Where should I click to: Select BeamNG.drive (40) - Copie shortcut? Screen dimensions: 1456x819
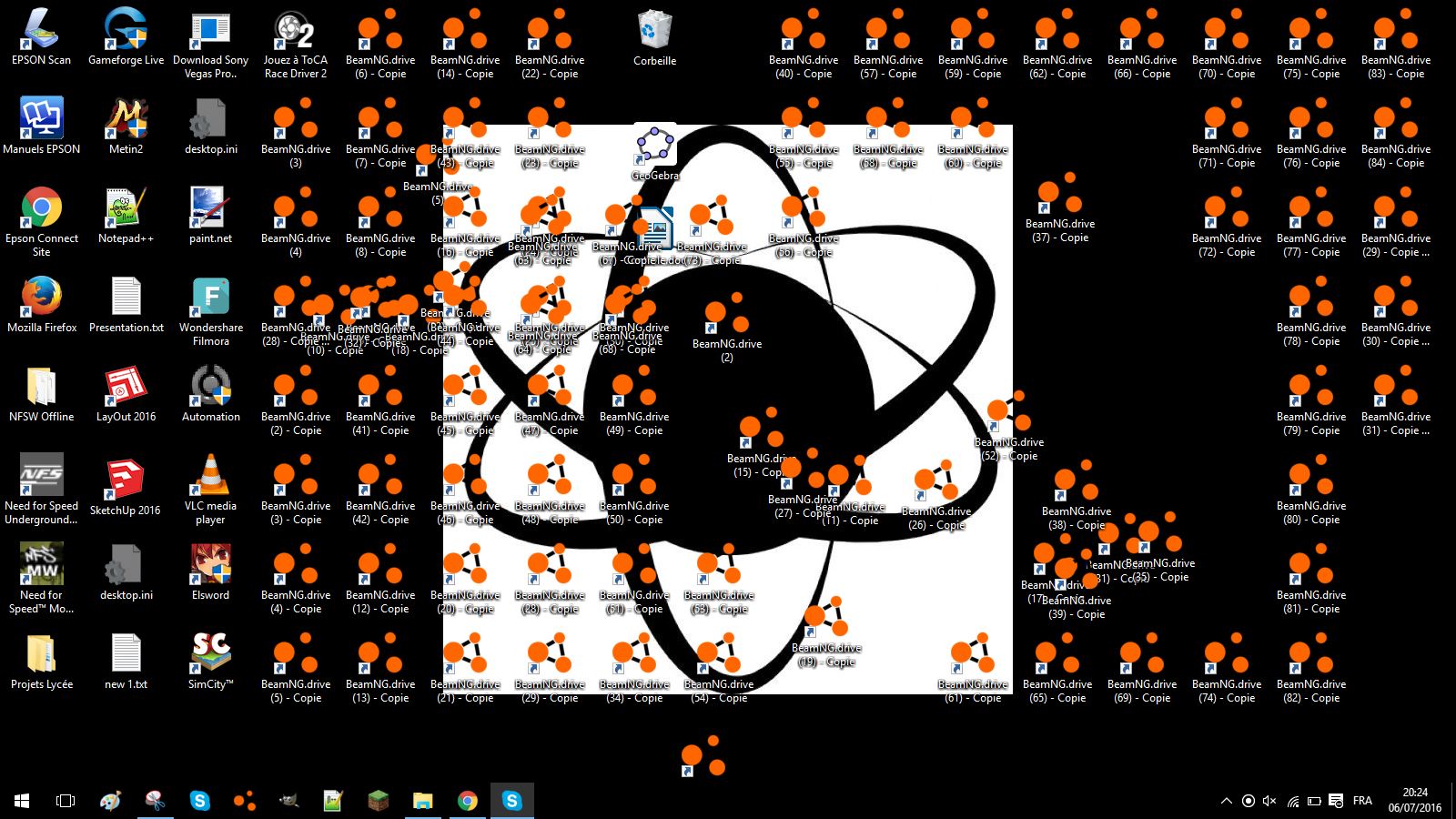tap(804, 45)
